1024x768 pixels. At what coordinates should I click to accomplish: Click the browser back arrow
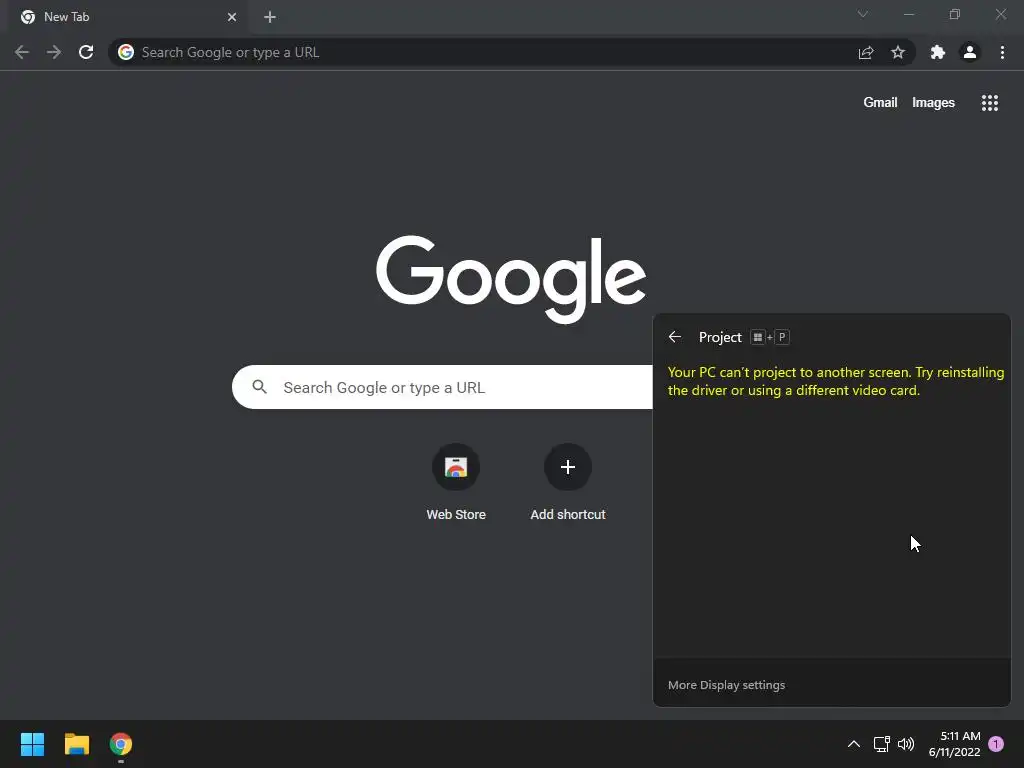click(x=22, y=52)
